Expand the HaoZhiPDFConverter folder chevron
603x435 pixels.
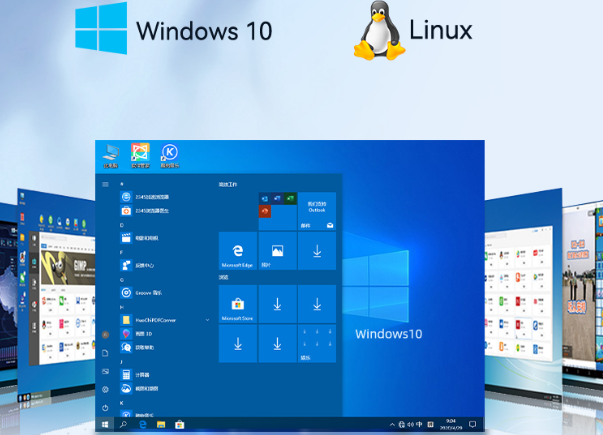click(207, 319)
